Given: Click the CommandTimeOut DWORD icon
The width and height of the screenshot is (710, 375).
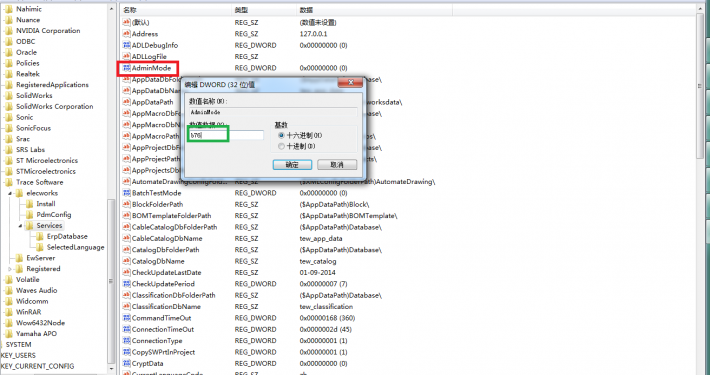Looking at the screenshot, I should [127, 318].
